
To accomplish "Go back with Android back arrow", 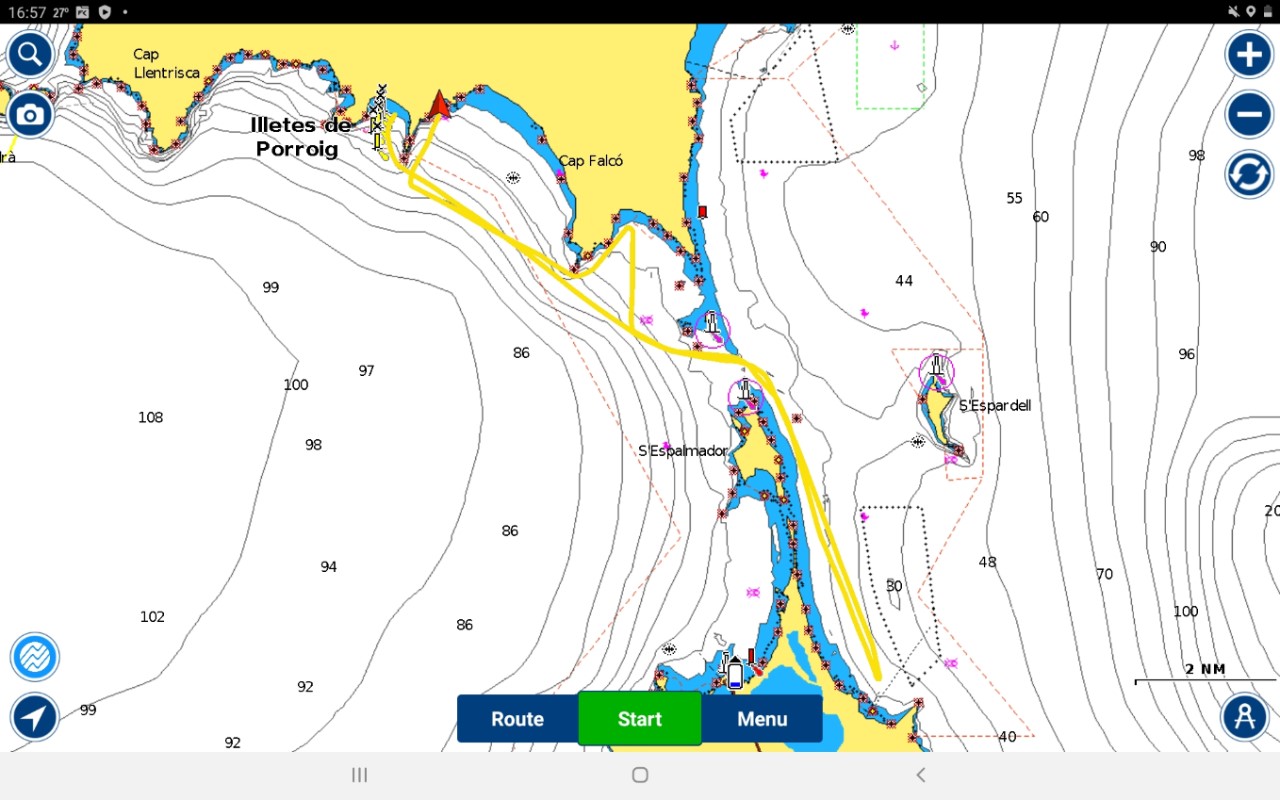I will tap(921, 775).
